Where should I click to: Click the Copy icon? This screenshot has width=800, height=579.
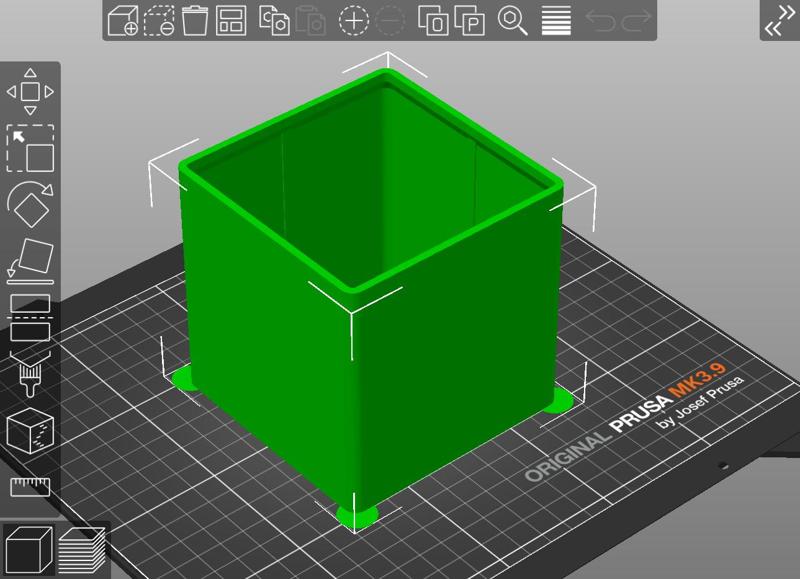(x=274, y=20)
